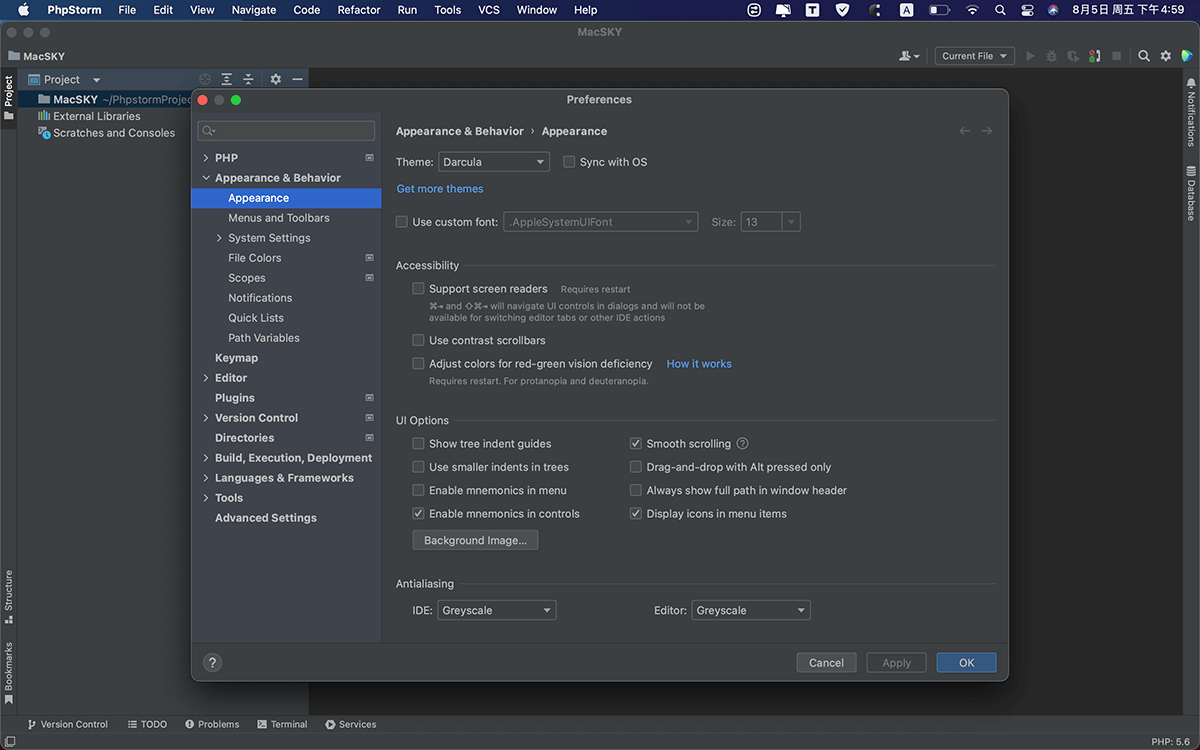Hide the Project tool window

[x=297, y=79]
